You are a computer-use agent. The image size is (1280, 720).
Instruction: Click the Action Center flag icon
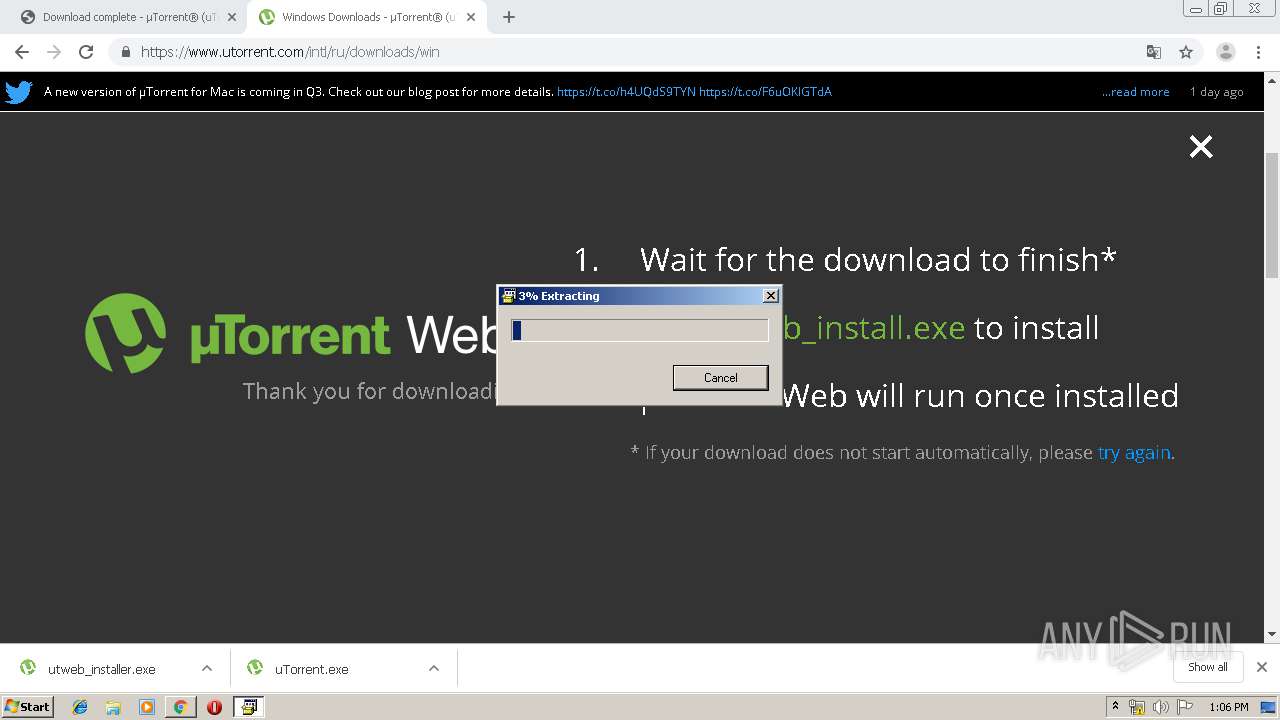1185,707
